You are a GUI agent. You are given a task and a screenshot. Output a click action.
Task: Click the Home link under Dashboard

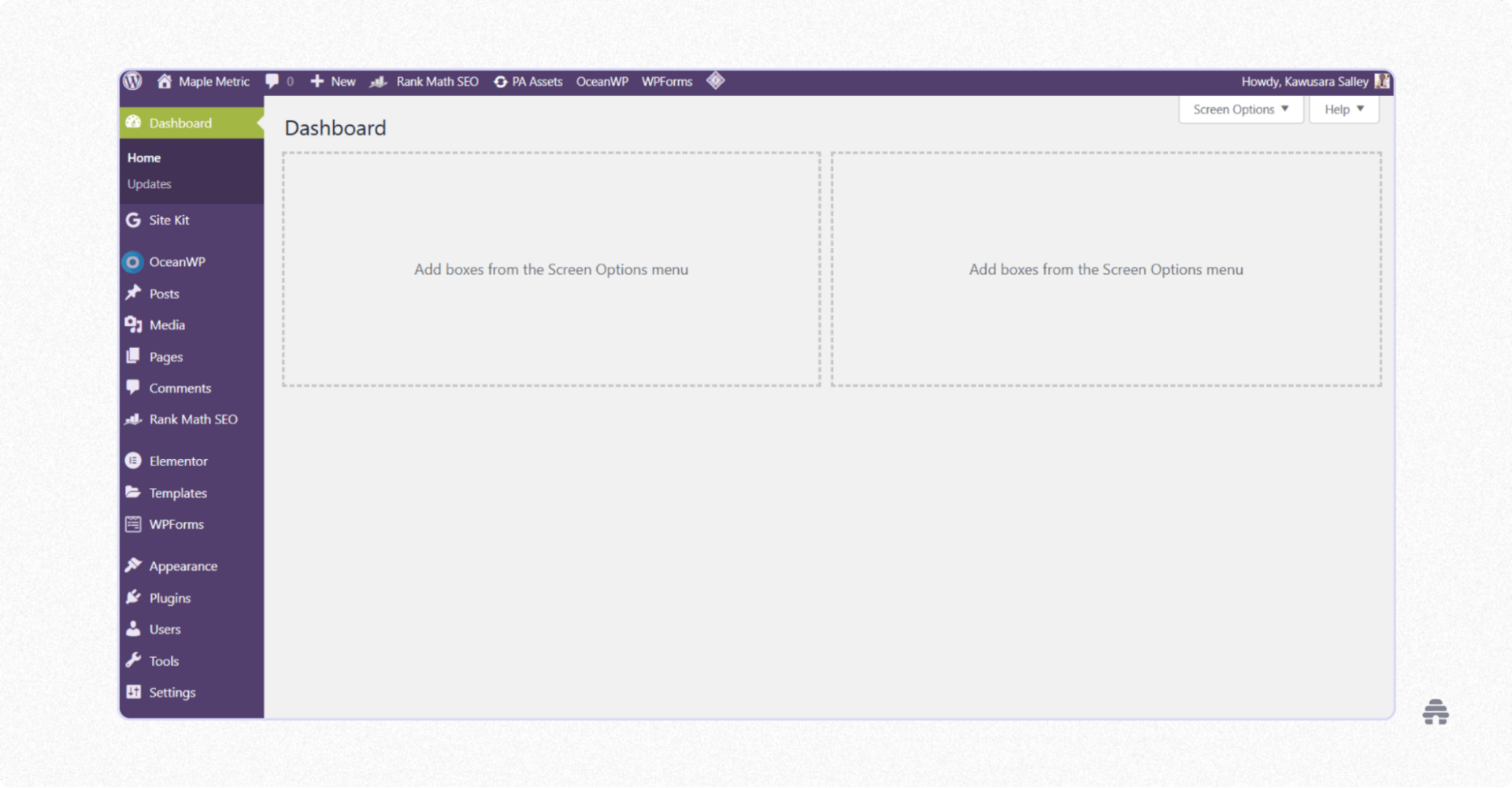(143, 157)
